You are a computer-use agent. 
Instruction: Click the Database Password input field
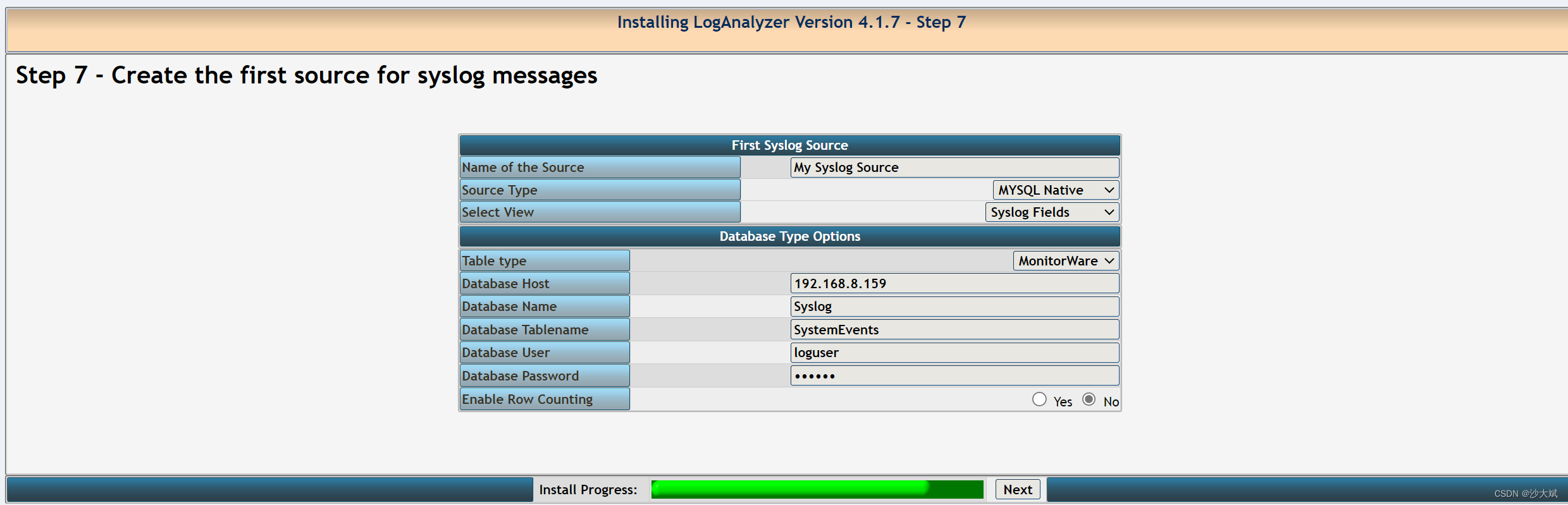(954, 376)
